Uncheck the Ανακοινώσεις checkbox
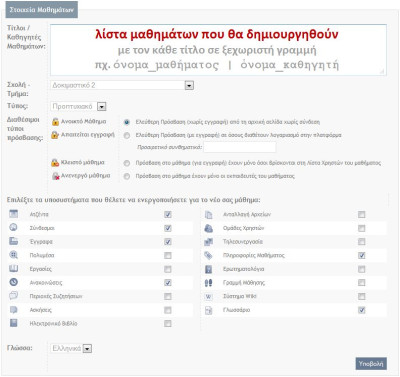This screenshot has width=400, height=377. pos(168,283)
